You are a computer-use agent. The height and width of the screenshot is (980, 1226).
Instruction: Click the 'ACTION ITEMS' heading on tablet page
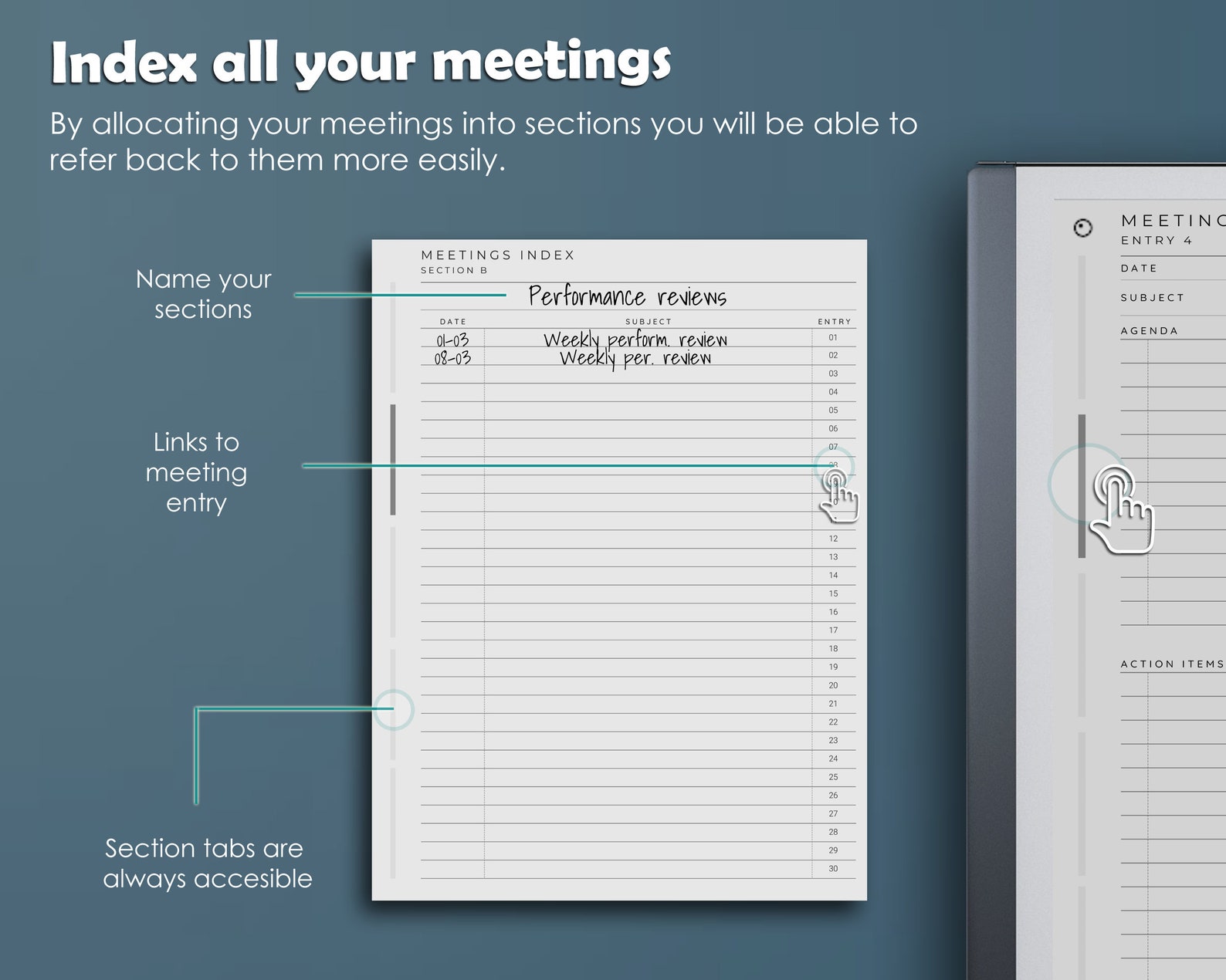tap(1173, 664)
